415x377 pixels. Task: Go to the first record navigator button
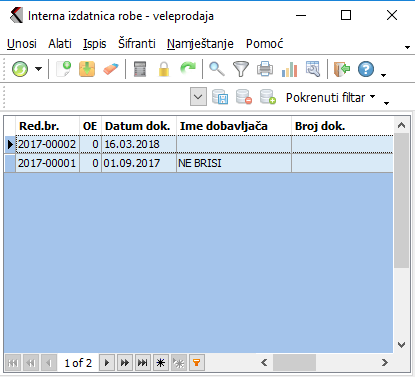[13, 363]
